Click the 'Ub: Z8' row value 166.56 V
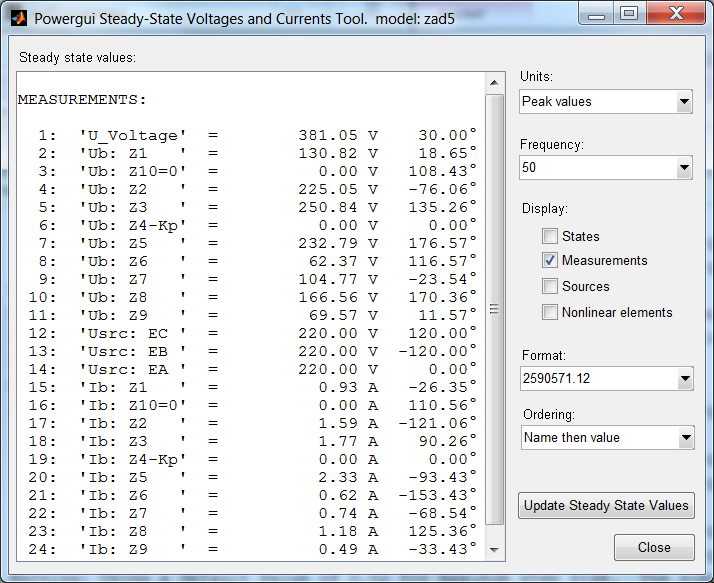Image resolution: width=714 pixels, height=583 pixels. coord(338,297)
